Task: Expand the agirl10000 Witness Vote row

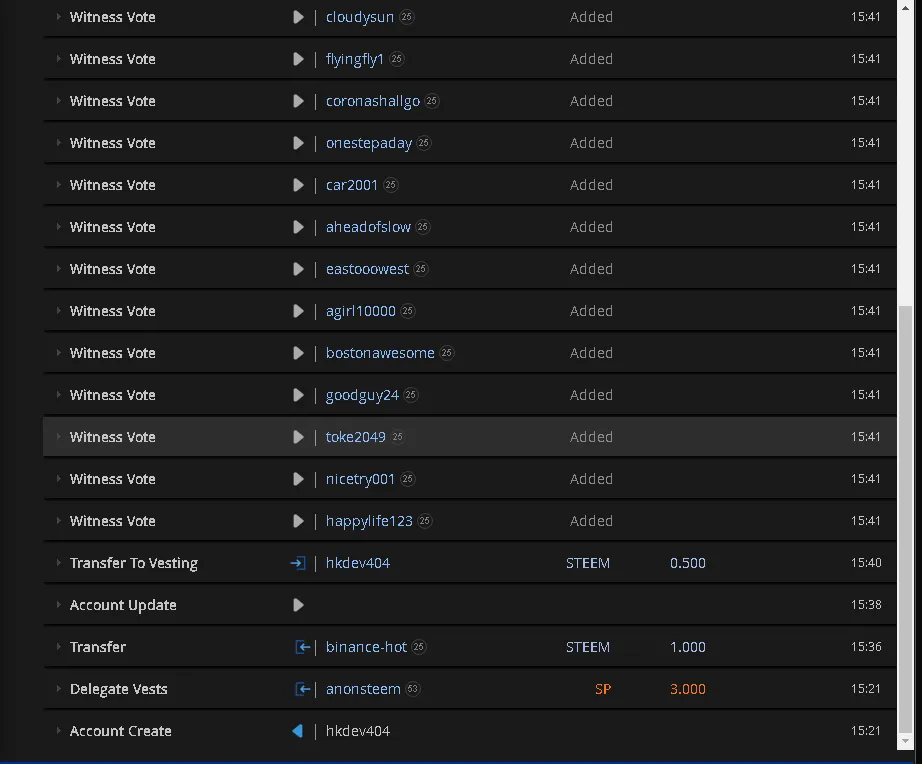Action: click(58, 311)
